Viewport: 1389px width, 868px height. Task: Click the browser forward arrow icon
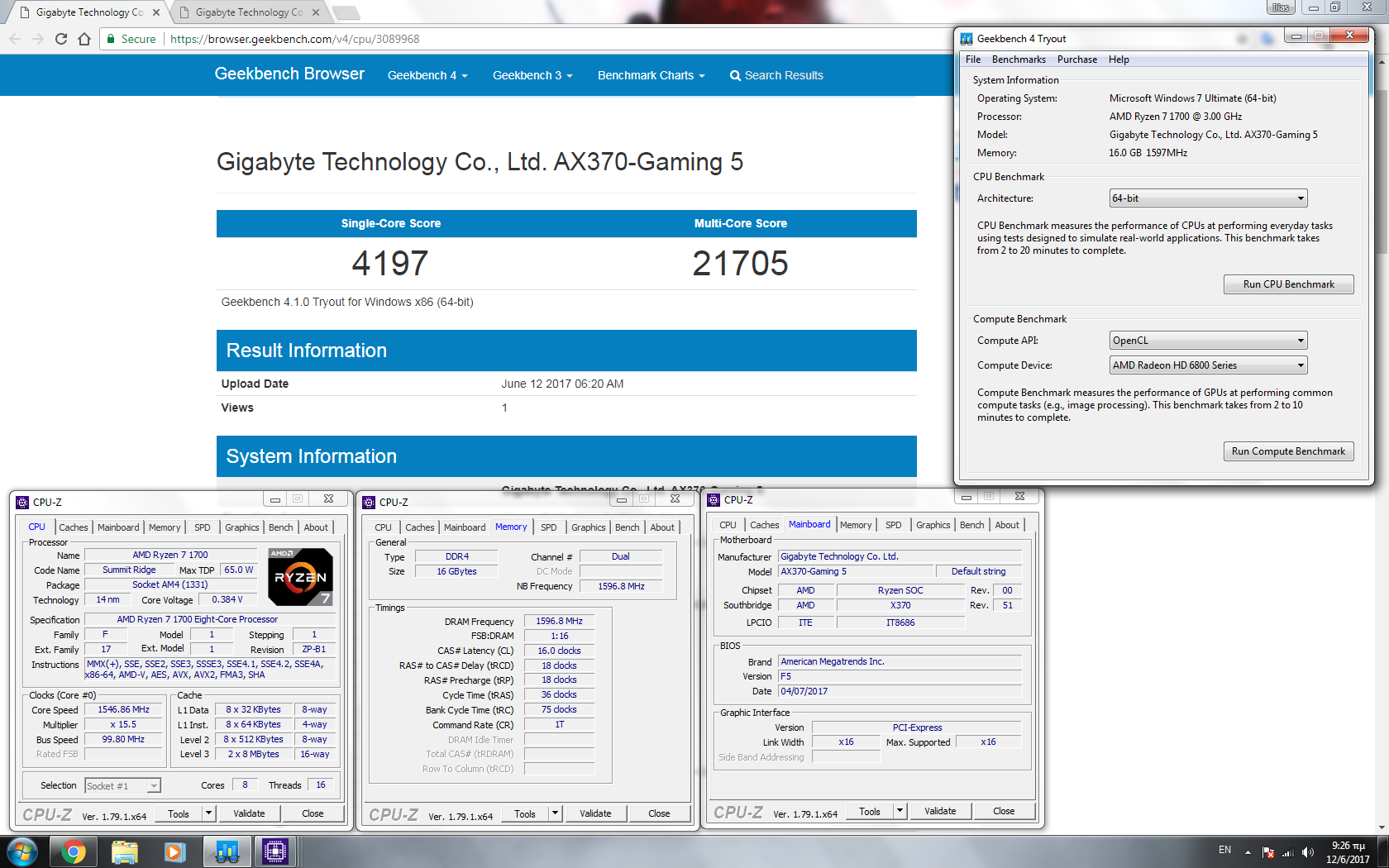[37, 39]
